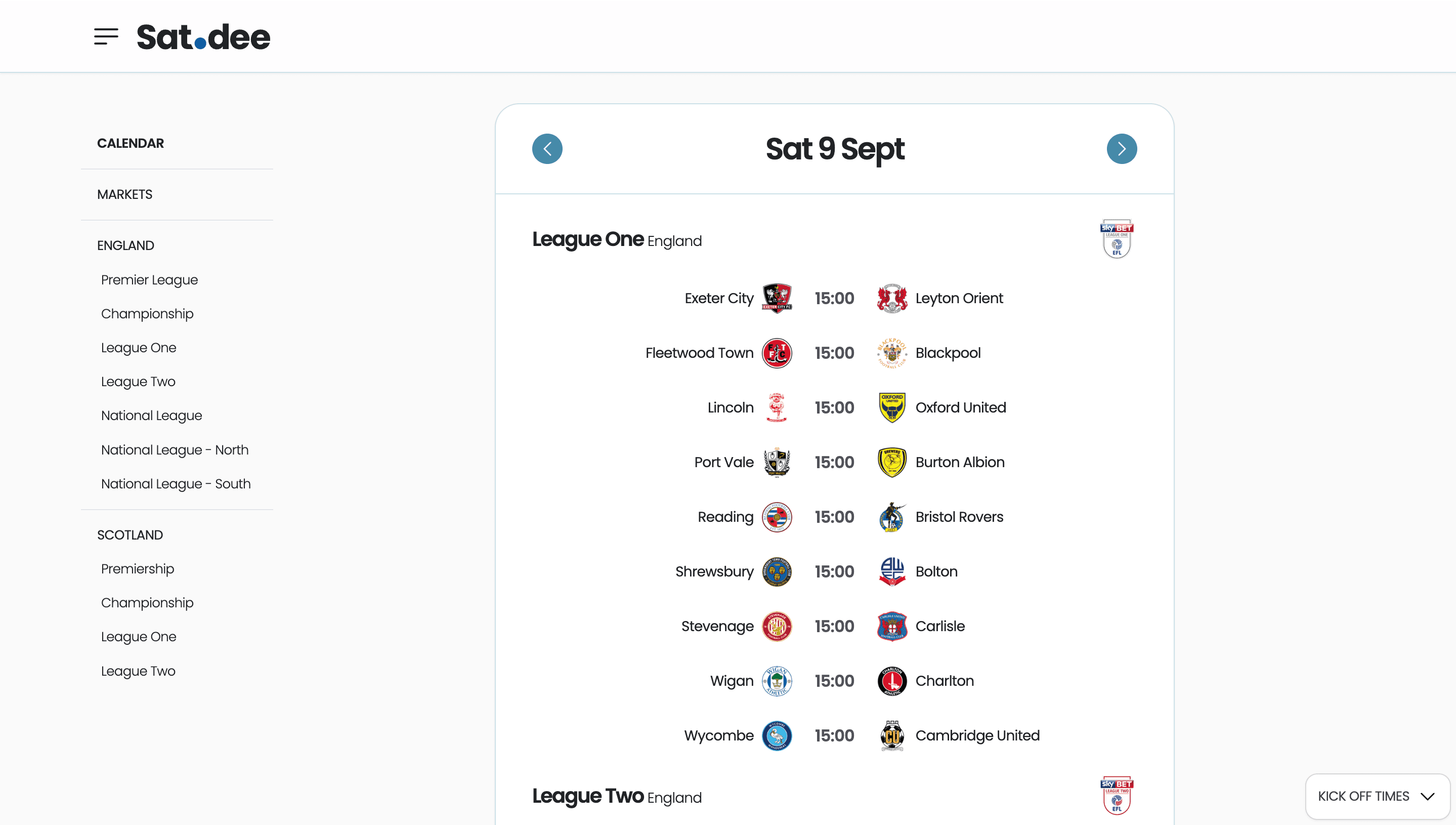
Task: Select League Two under Scotland
Action: [x=138, y=671]
